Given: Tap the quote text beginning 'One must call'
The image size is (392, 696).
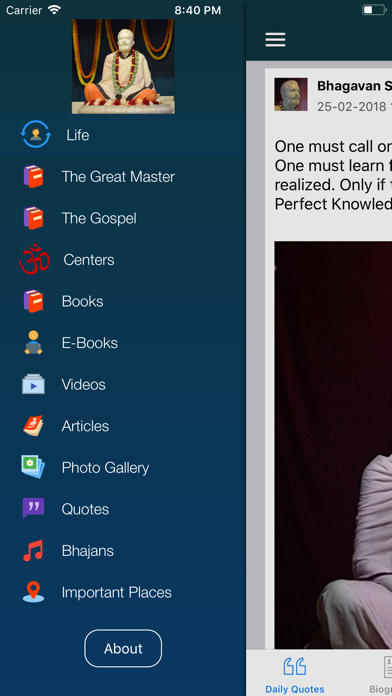Looking at the screenshot, I should 333,175.
